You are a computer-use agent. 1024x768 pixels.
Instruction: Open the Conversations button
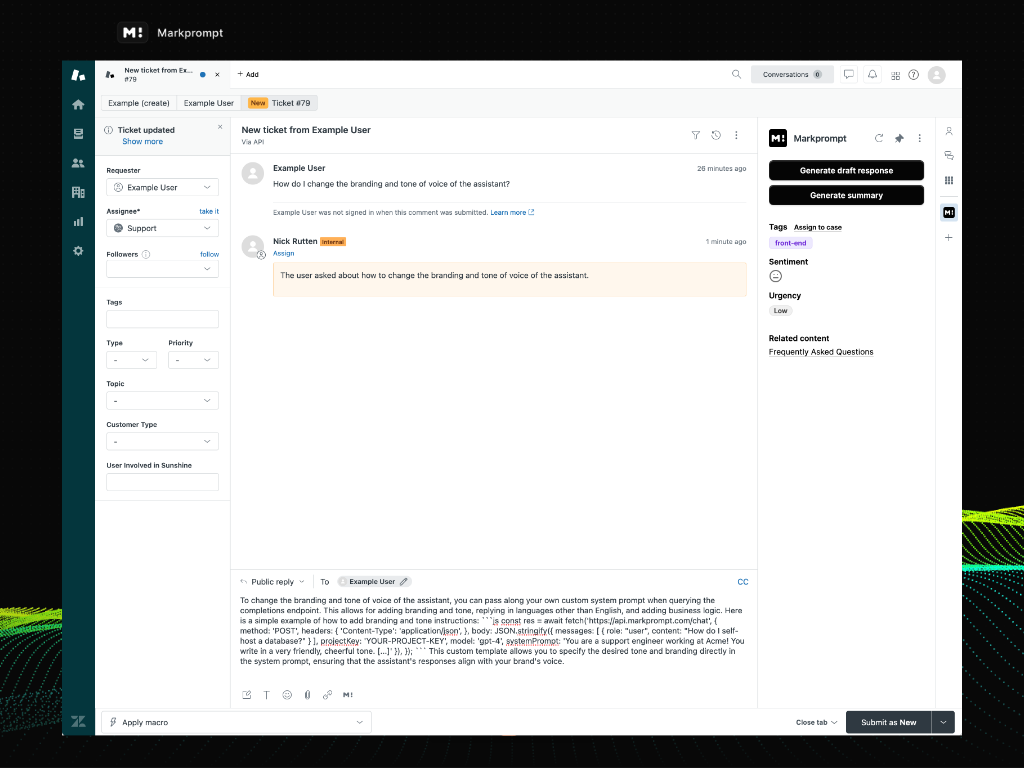click(x=792, y=74)
